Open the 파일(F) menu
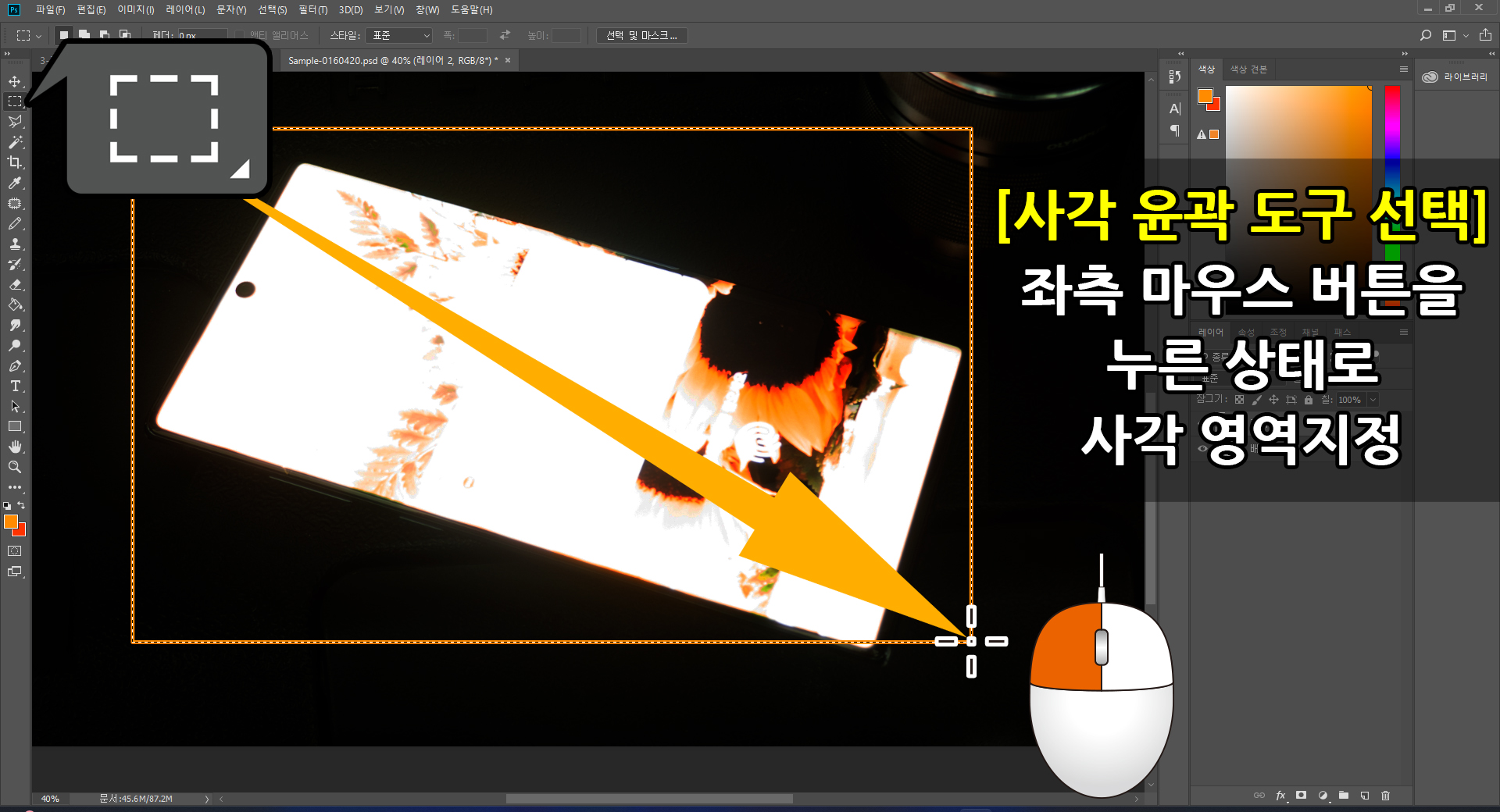The height and width of the screenshot is (812, 1500). (x=50, y=9)
